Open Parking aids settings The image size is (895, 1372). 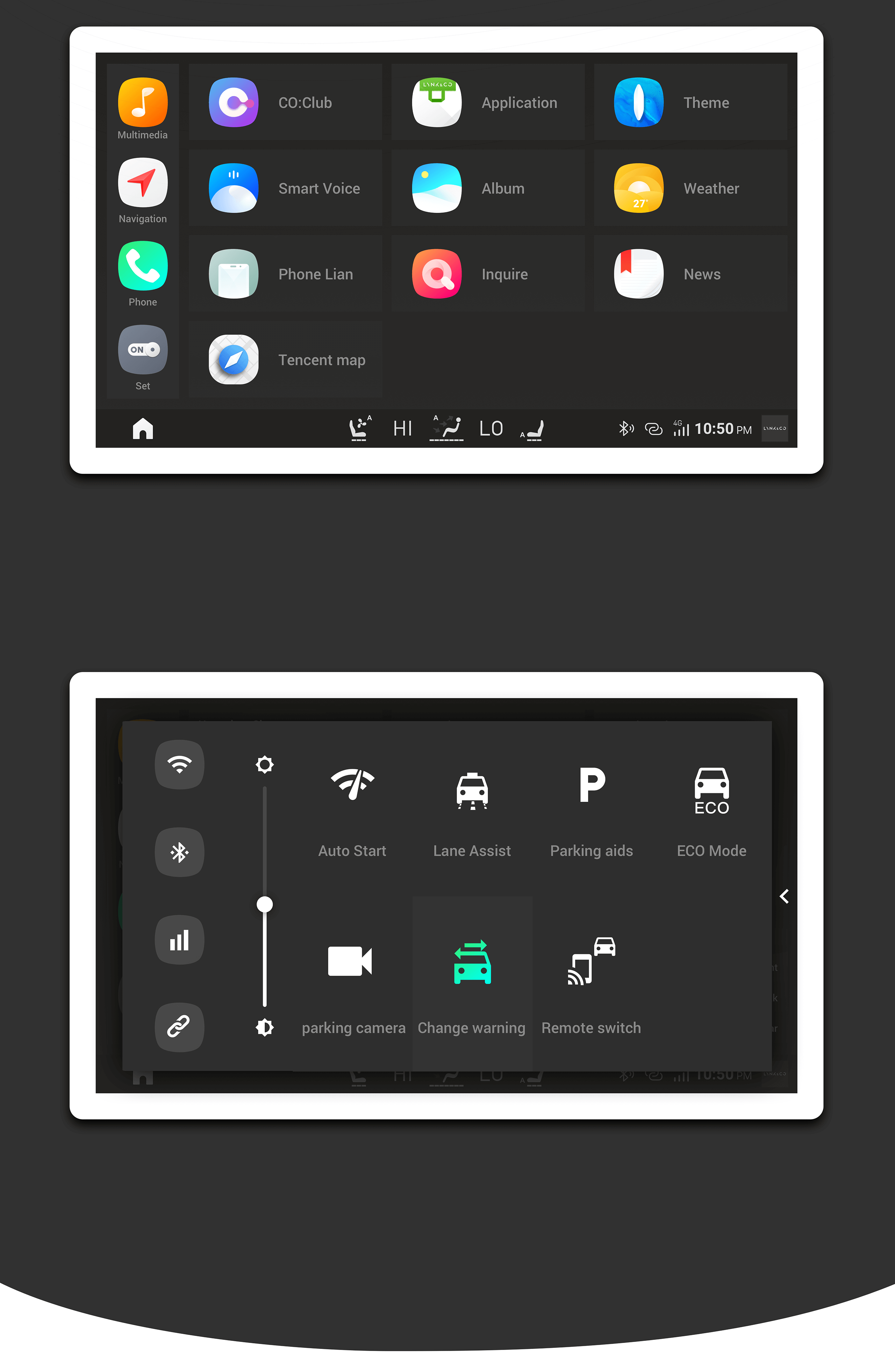590,810
